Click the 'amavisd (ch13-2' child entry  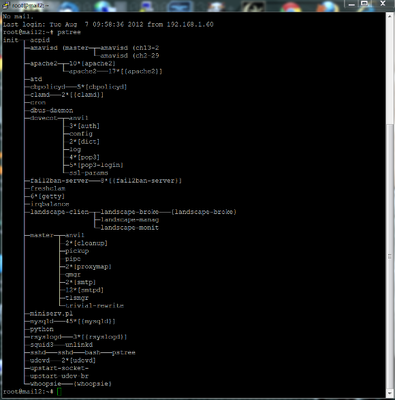tap(130, 48)
